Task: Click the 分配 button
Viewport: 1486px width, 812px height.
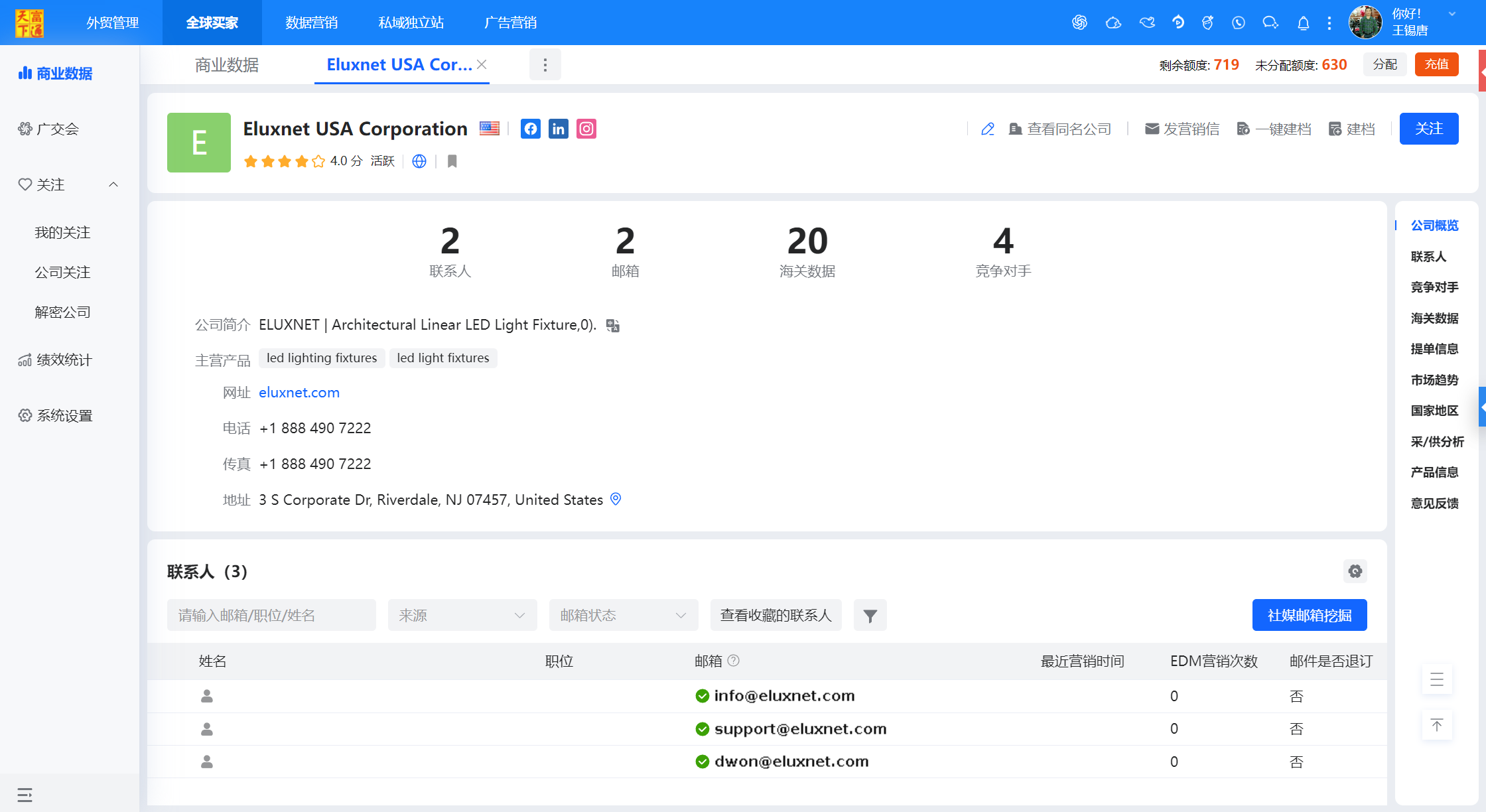Action: (x=1385, y=64)
